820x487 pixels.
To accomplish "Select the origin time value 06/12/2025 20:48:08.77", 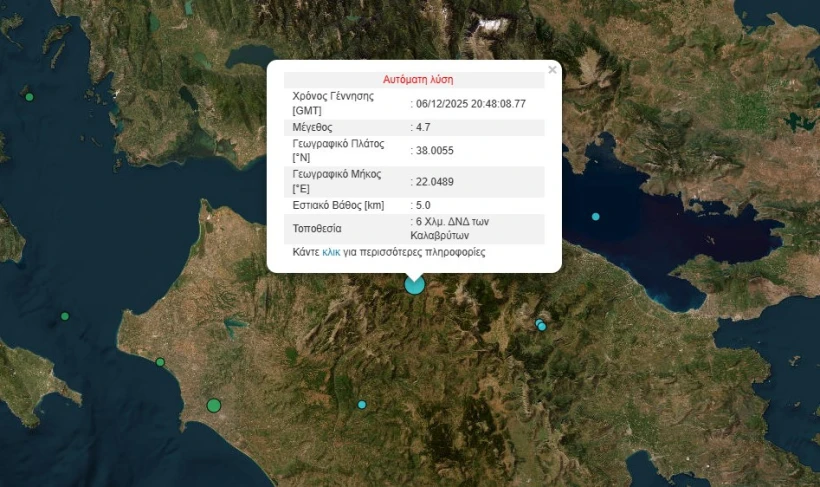I will click(471, 104).
